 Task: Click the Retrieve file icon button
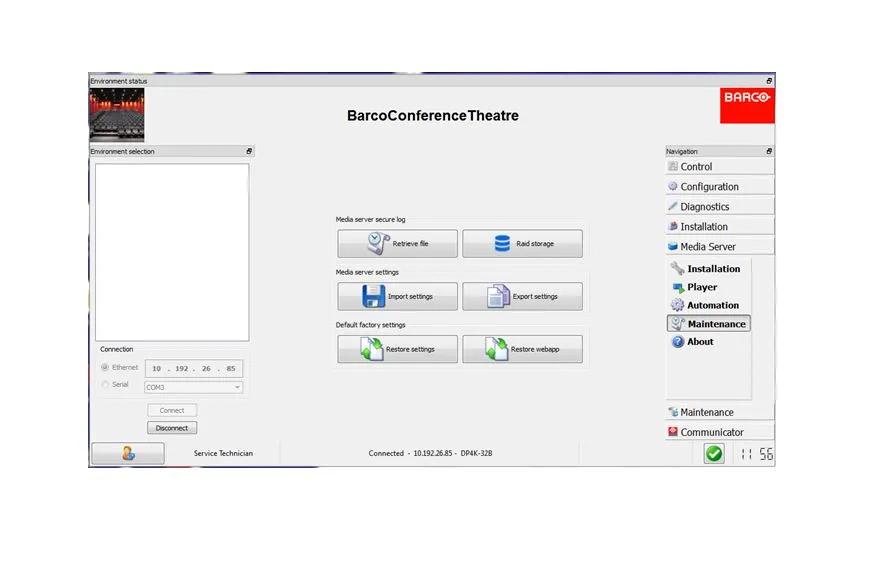(x=376, y=243)
